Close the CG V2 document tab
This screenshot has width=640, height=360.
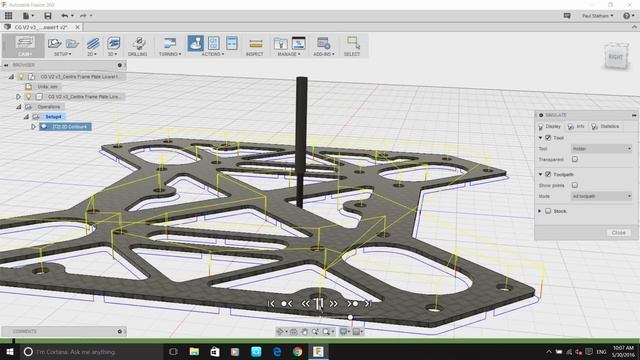click(78, 27)
